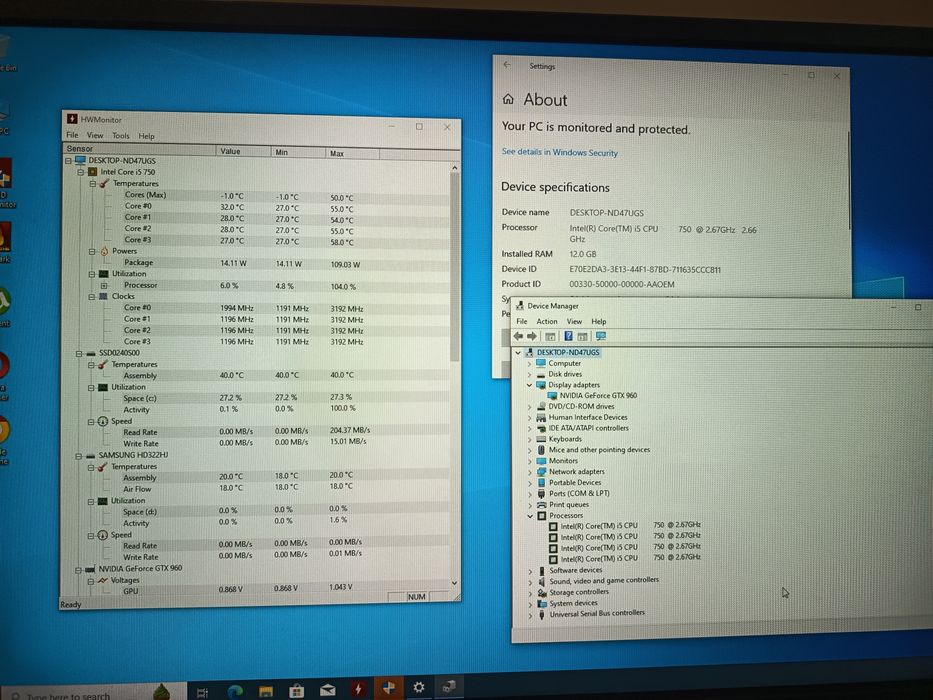Image resolution: width=933 pixels, height=700 pixels.
Task: Expand the Human Interface Devices node
Action: (x=530, y=417)
